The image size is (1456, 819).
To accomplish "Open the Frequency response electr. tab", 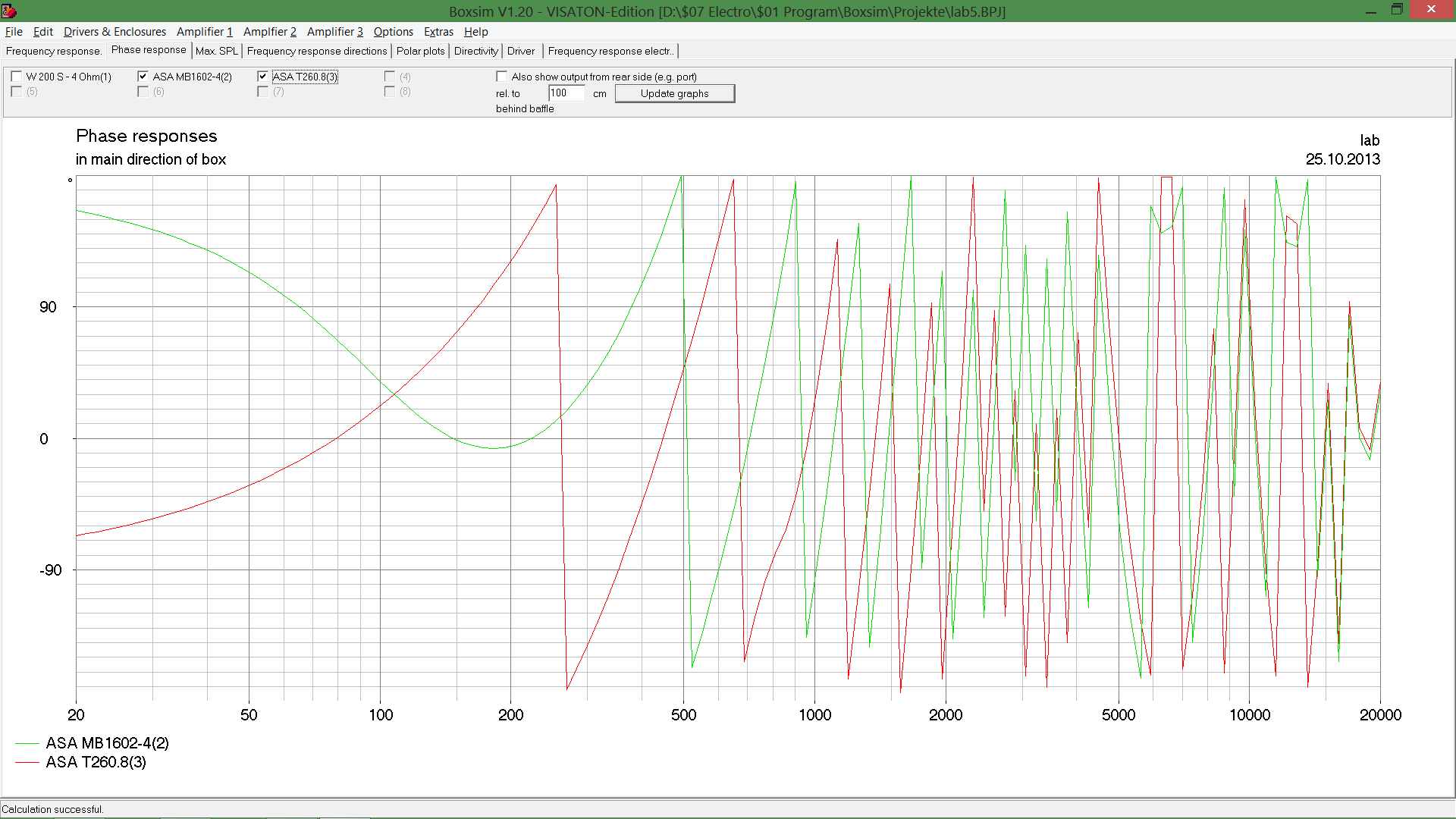I will pyautogui.click(x=610, y=51).
